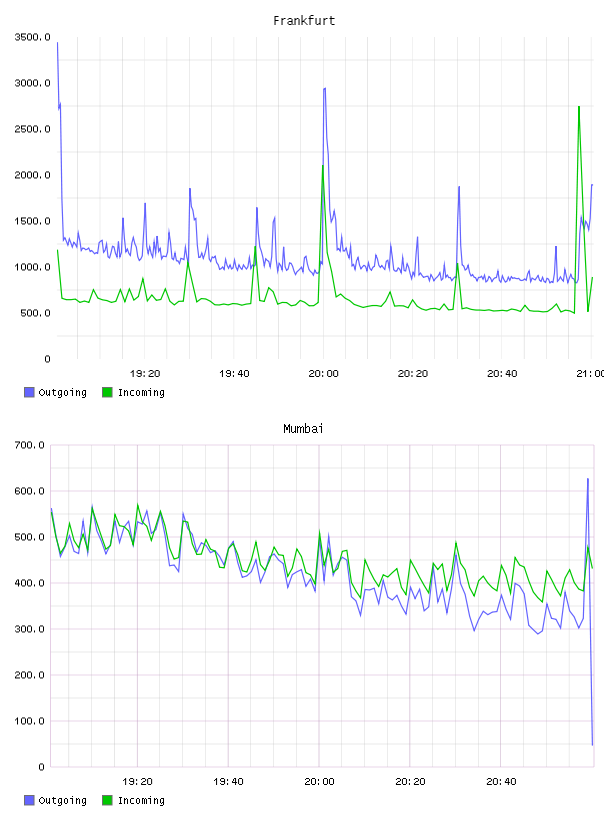
Task: Click the 20:00 time label under Mumbai chart
Action: pos(320,782)
